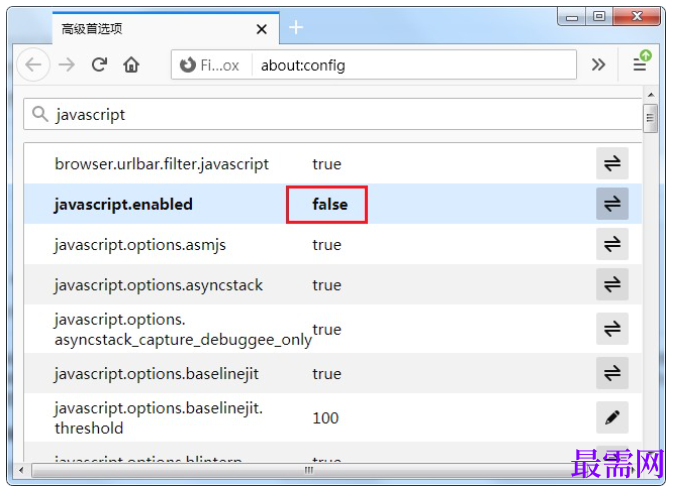This screenshot has height=495, width=683.
Task: Toggle javascript.options.asmjs value
Action: click(612, 244)
